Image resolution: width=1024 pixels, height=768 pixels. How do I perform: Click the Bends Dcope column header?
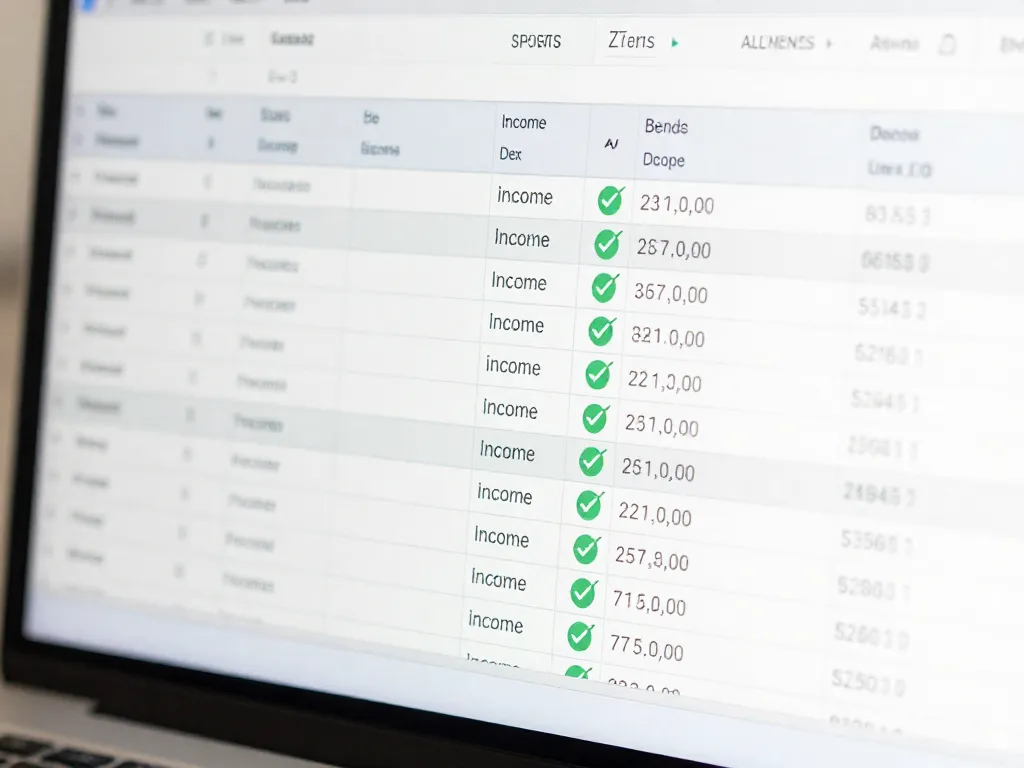(666, 142)
